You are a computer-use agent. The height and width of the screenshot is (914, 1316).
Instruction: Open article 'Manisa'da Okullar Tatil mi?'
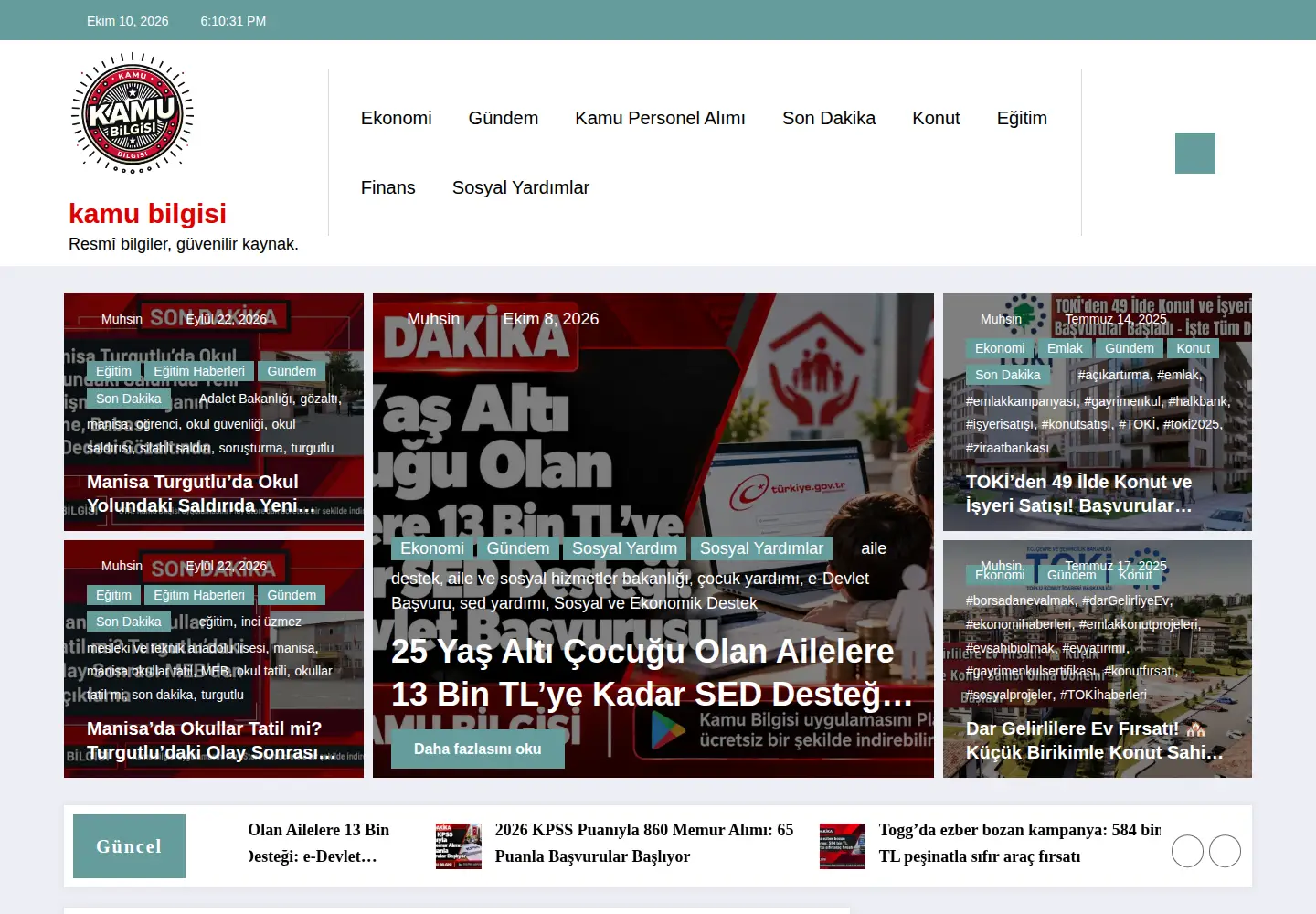[210, 740]
